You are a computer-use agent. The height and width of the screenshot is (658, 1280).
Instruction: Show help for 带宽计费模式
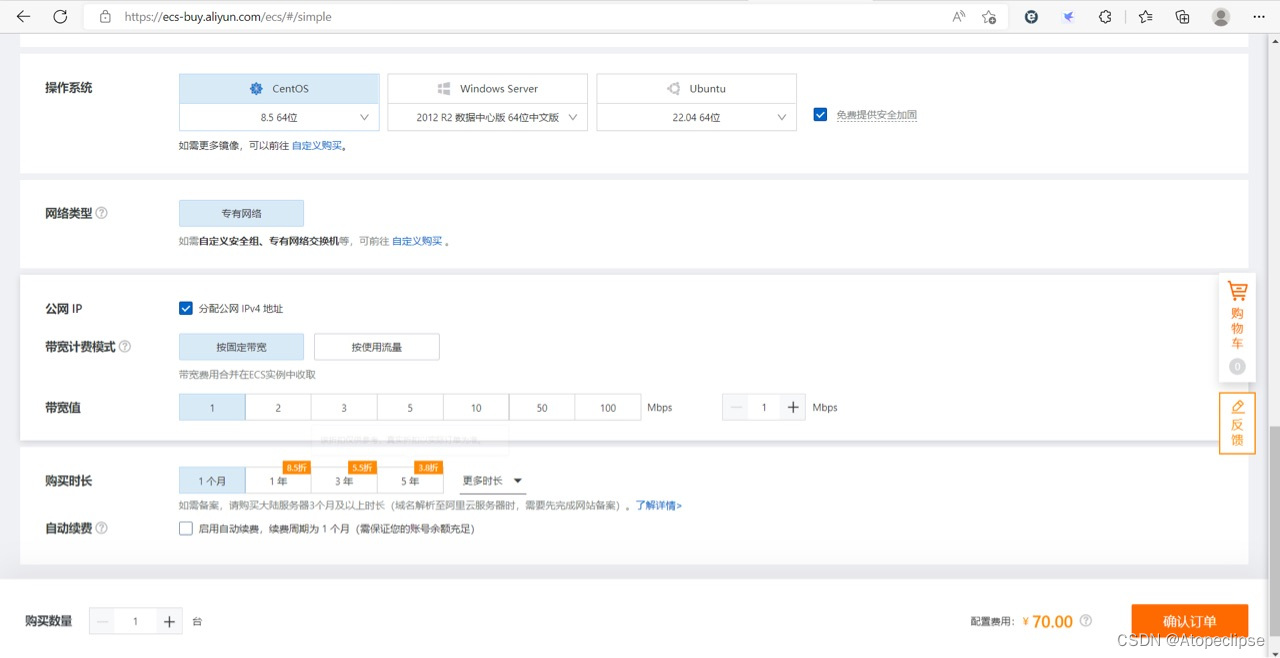point(125,347)
